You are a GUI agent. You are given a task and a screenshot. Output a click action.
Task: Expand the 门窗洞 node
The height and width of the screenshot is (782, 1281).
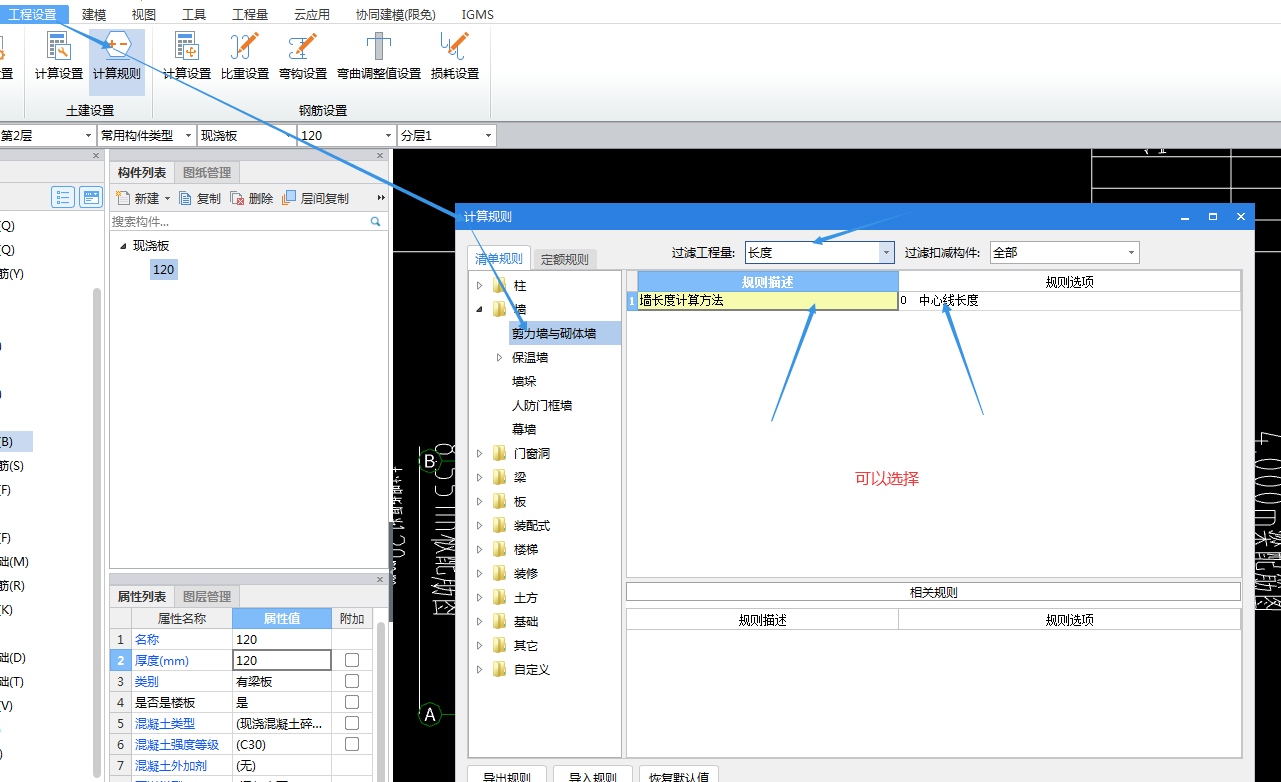click(x=479, y=454)
